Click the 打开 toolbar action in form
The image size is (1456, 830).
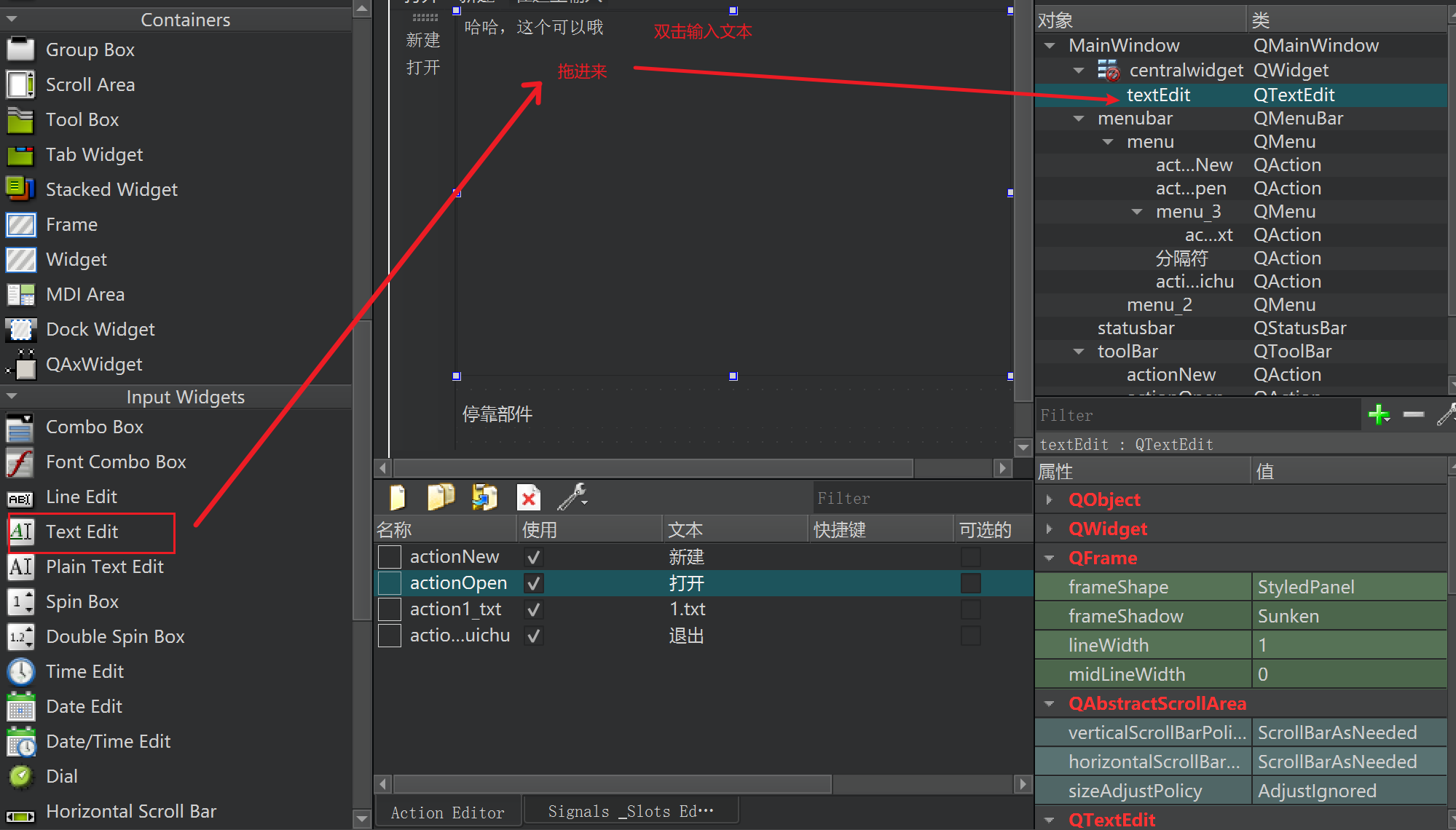423,68
